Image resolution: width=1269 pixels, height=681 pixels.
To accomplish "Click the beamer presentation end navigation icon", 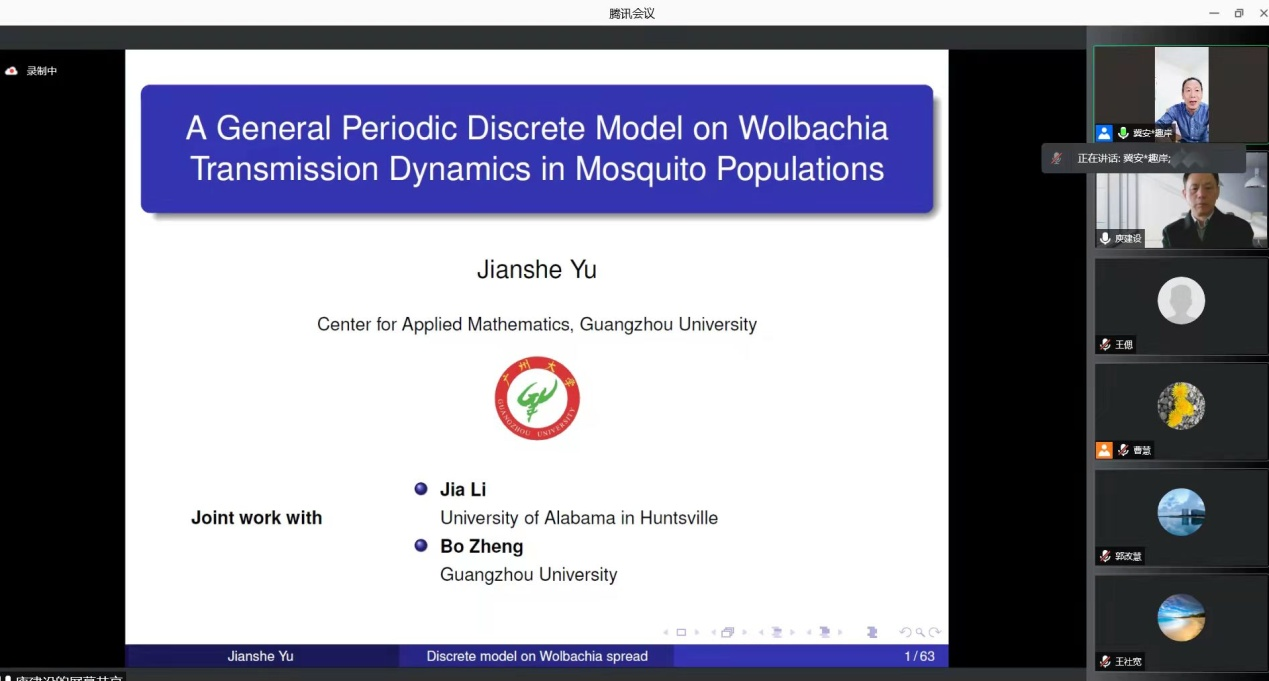I will point(872,632).
